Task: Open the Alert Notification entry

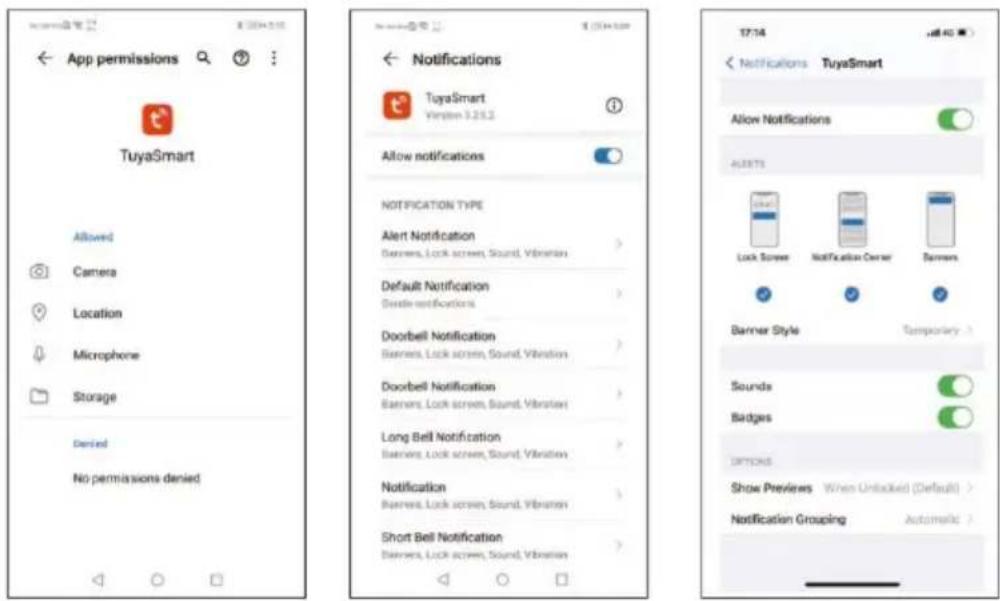Action: [x=499, y=244]
